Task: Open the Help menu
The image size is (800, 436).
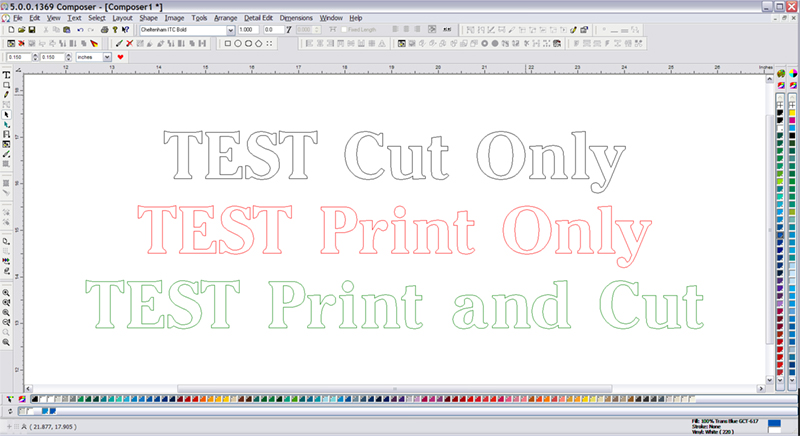Action: tap(356, 18)
